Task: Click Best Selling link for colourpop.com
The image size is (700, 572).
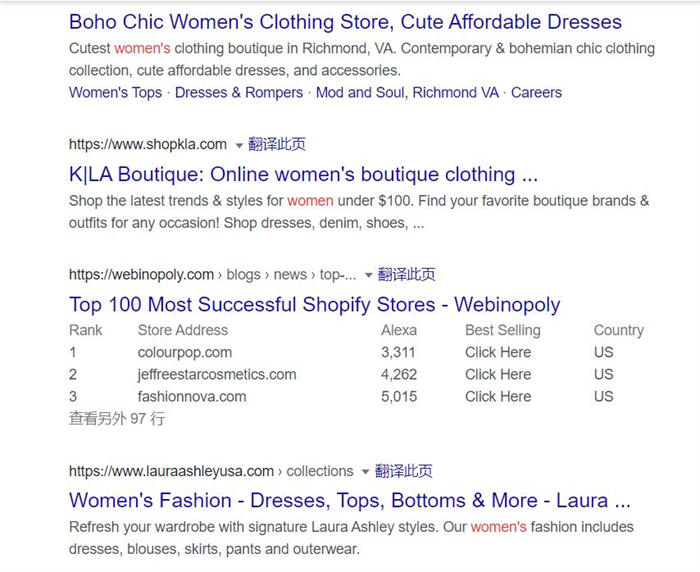Action: tap(497, 352)
